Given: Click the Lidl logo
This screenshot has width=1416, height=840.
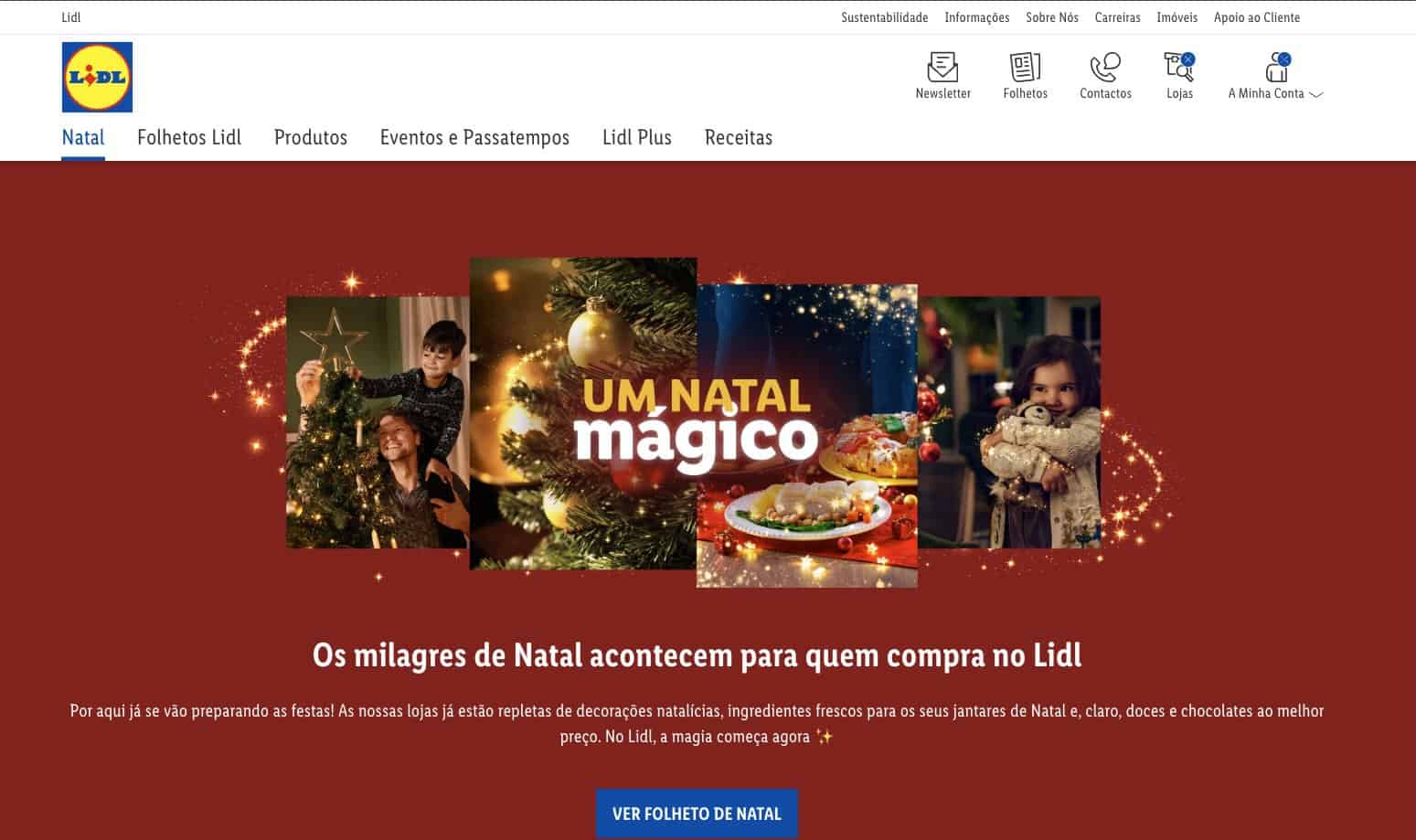Looking at the screenshot, I should click(97, 78).
